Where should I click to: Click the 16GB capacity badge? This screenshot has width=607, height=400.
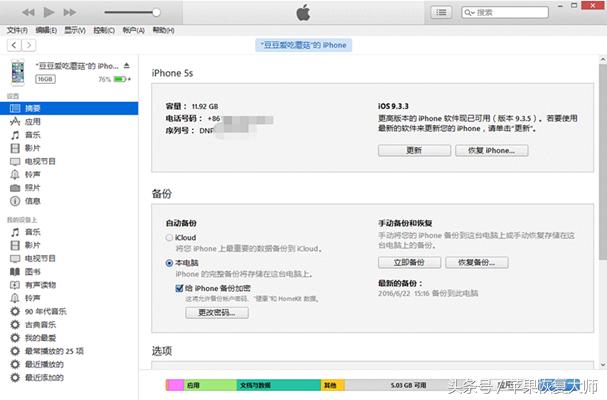45,79
